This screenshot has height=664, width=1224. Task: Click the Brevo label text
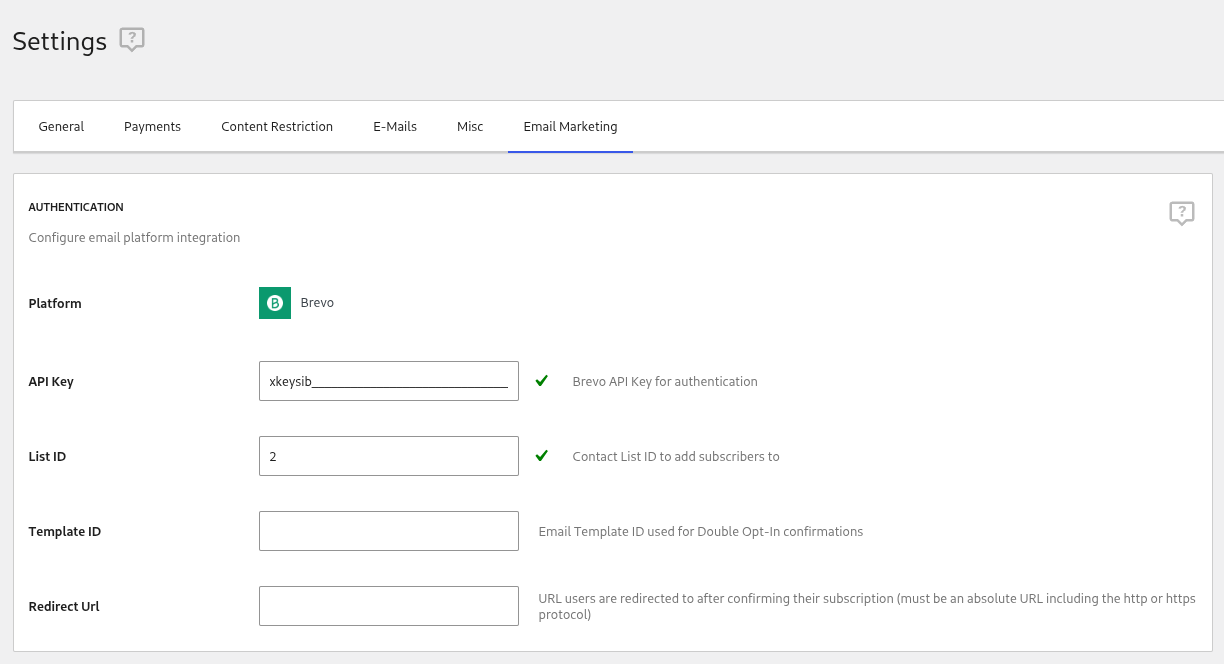(317, 303)
